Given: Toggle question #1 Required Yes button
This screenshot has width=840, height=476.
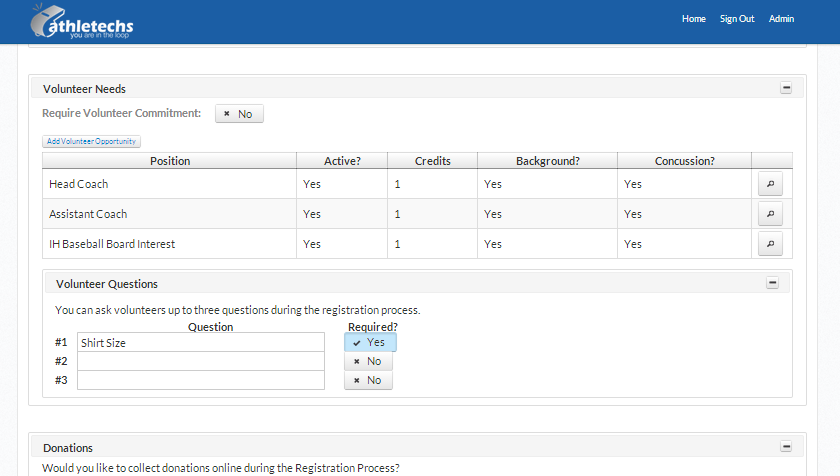Looking at the screenshot, I should tap(370, 342).
